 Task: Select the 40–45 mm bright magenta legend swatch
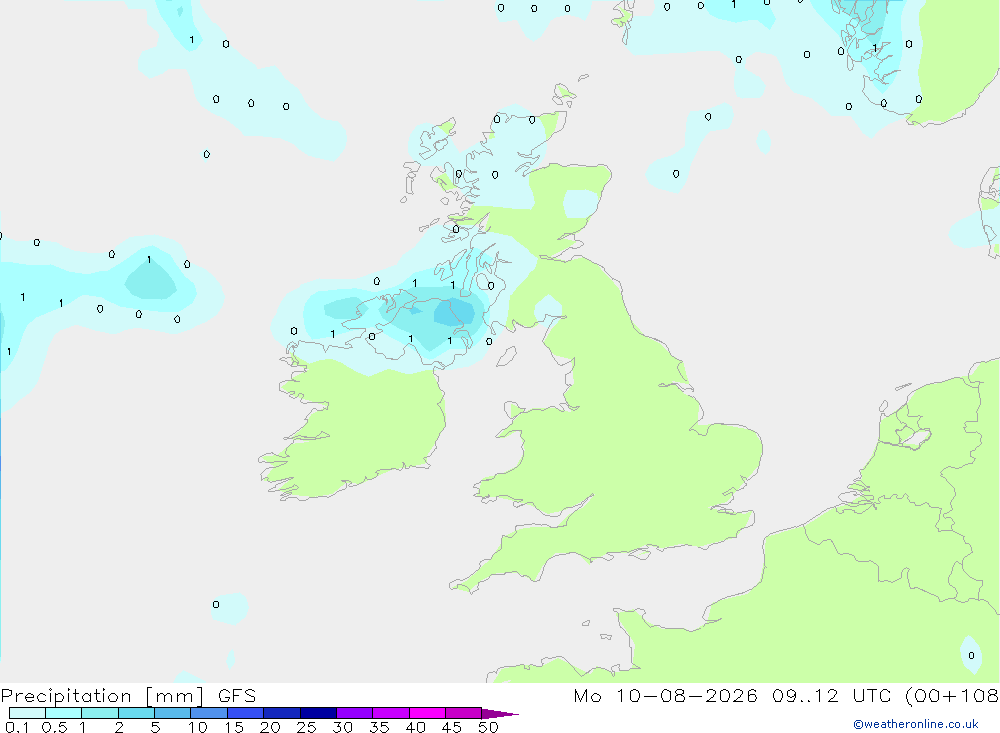pyautogui.click(x=427, y=713)
